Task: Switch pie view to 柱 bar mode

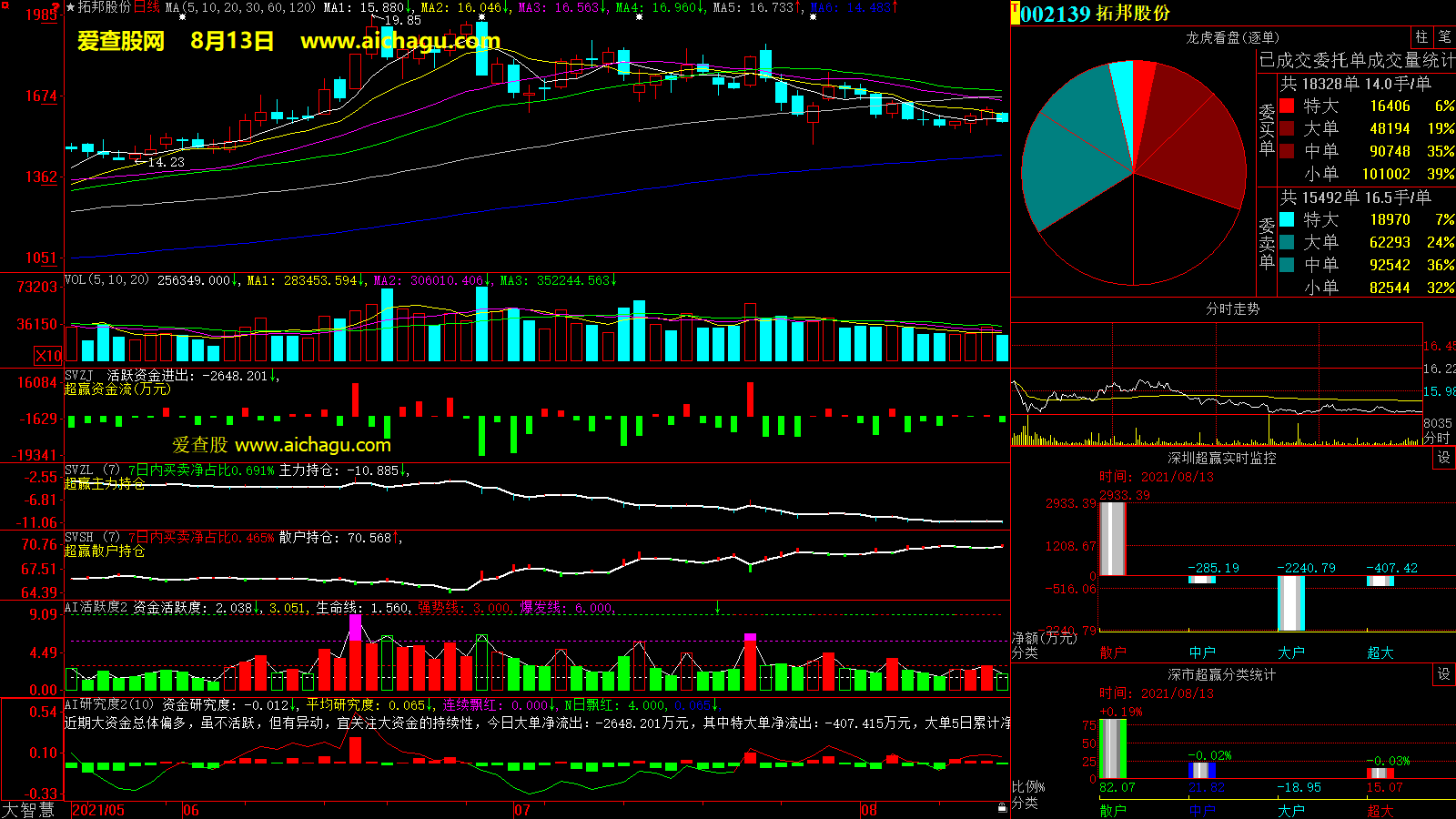Action: 1421,37
